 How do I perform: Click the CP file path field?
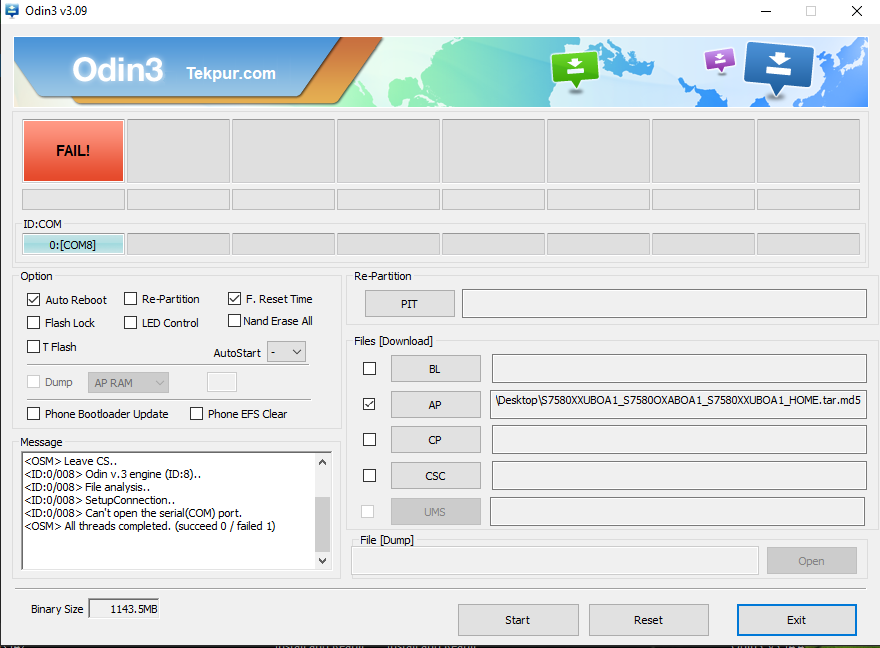679,439
